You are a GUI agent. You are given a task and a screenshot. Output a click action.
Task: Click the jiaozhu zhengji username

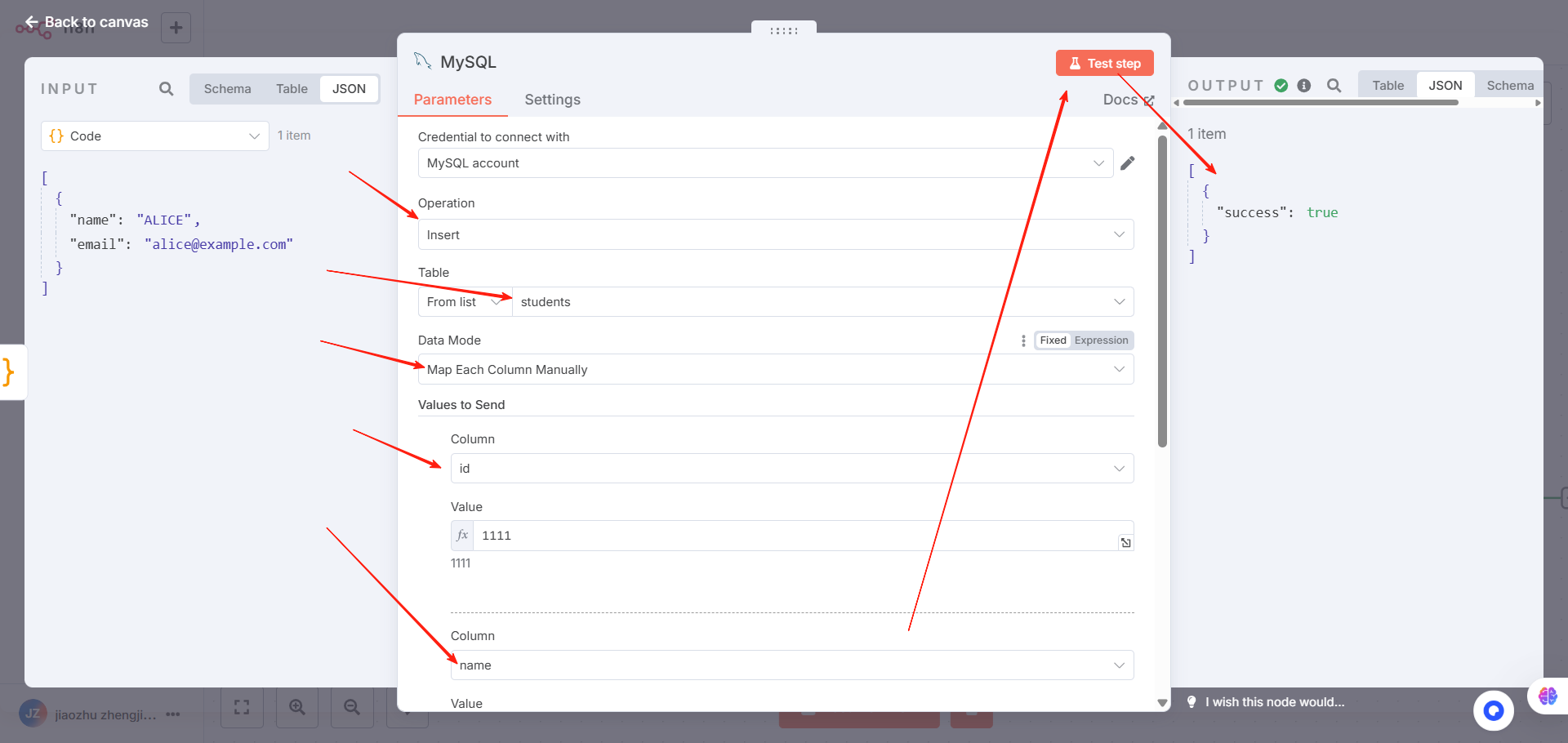pyautogui.click(x=105, y=714)
